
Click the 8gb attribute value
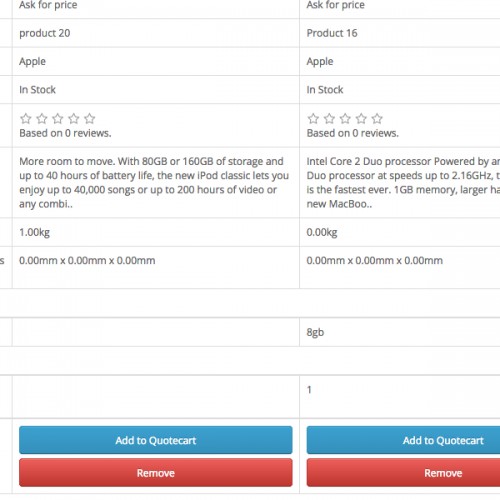tap(315, 332)
